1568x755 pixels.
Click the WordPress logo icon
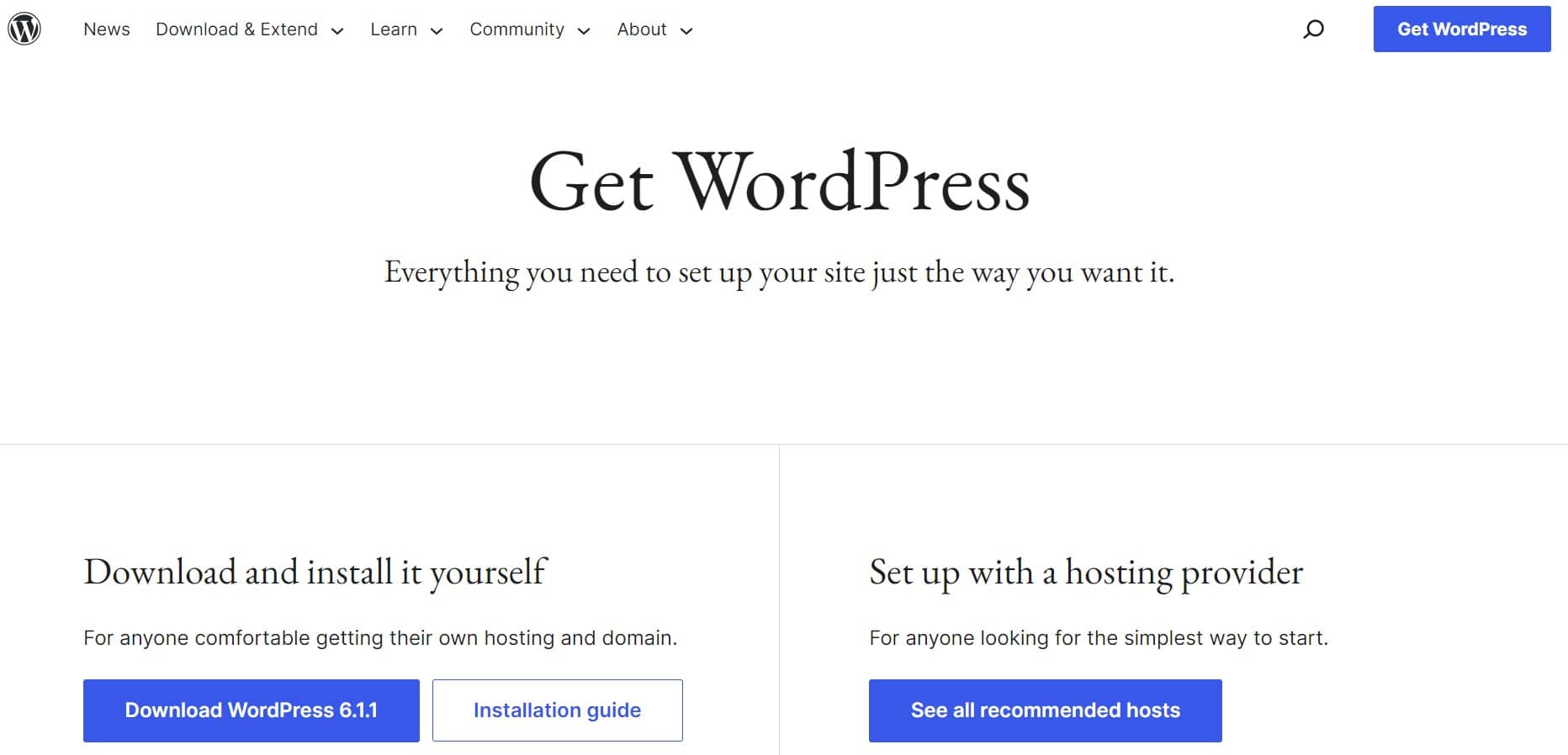24,29
